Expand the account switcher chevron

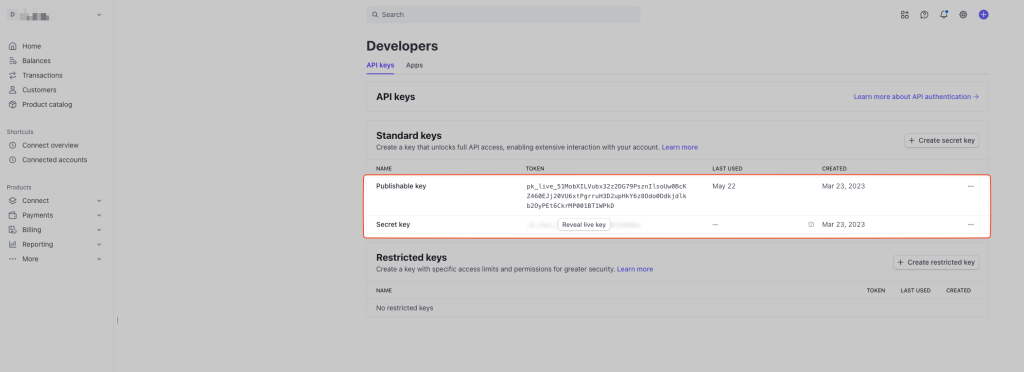pyautogui.click(x=99, y=14)
